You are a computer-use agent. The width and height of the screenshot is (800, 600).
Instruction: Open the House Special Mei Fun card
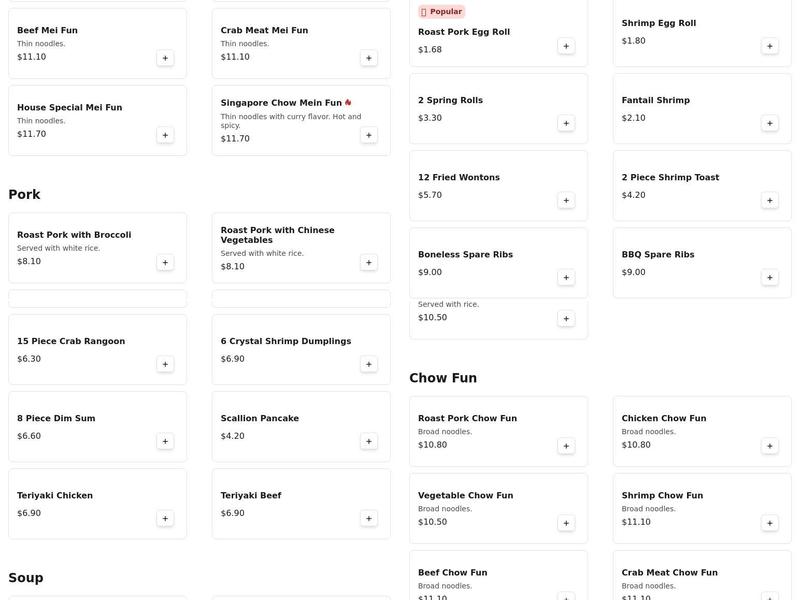97,120
